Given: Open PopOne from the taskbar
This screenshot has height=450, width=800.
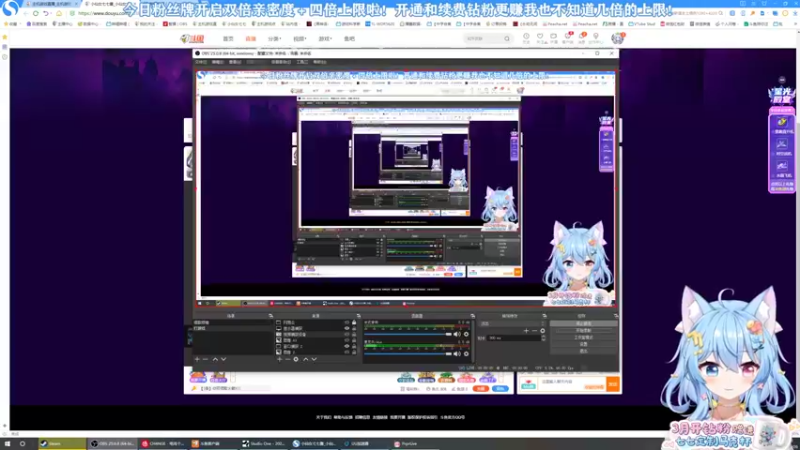Looking at the screenshot, I should 416,443.
